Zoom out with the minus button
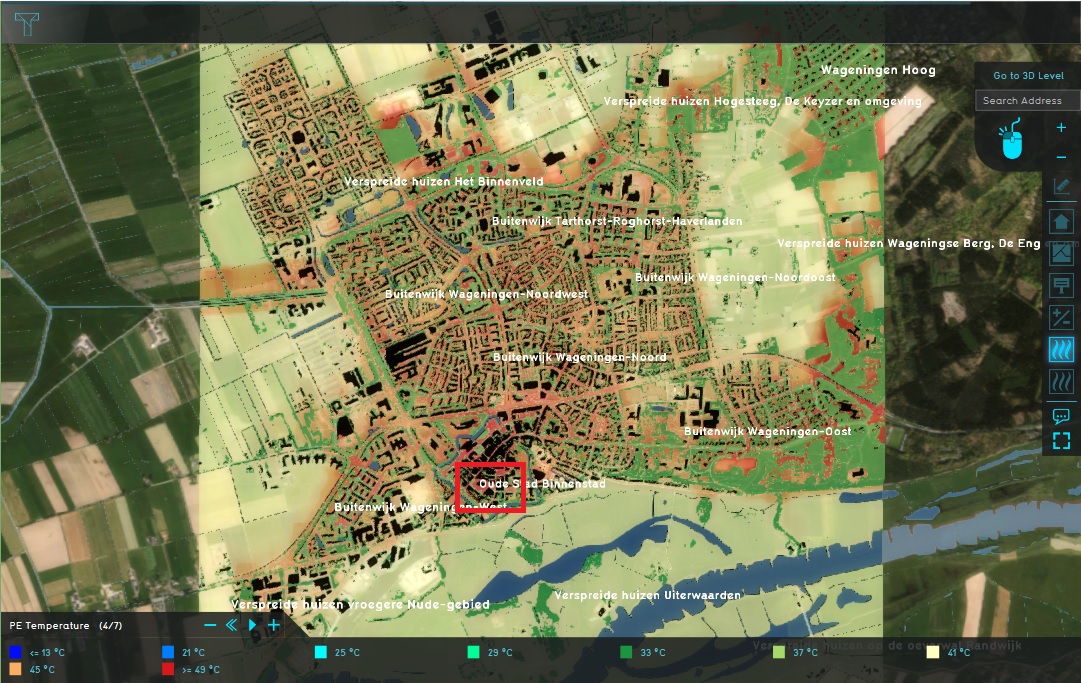1081x683 pixels. tap(1061, 157)
